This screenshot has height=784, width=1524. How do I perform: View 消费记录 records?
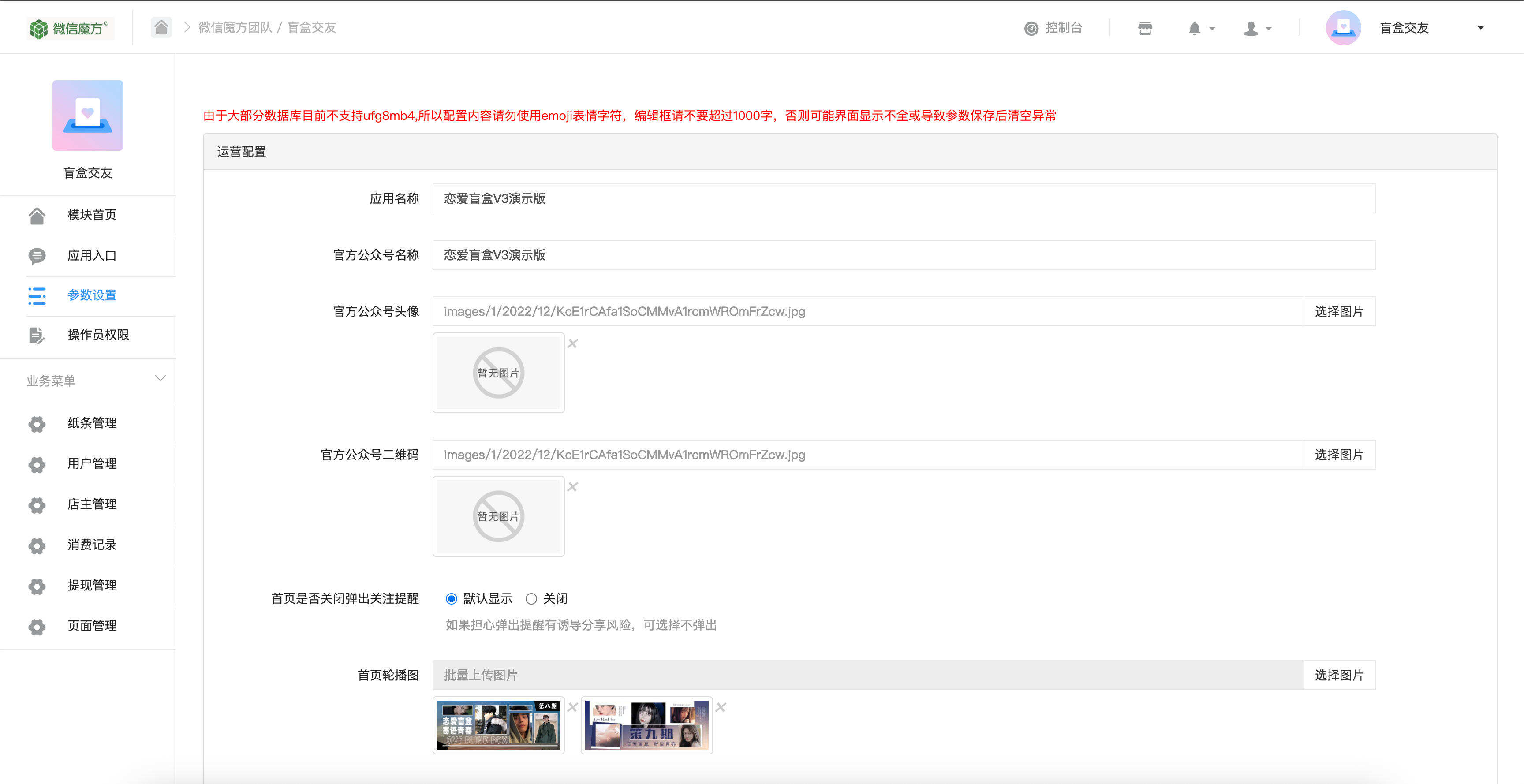tap(92, 545)
